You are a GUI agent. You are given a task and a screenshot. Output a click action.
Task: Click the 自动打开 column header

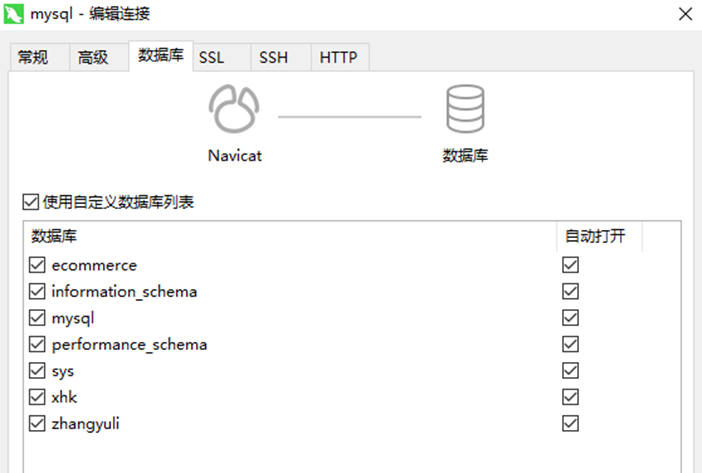tap(598, 237)
